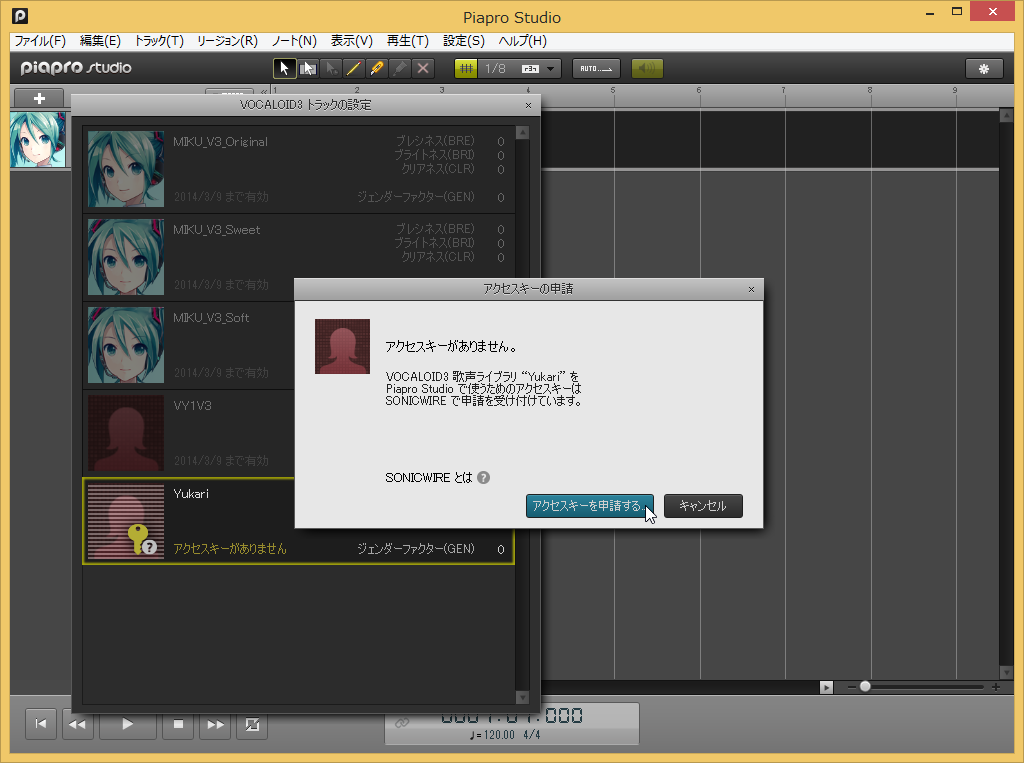Select the MIKU_V3_Original voice library

[298, 169]
